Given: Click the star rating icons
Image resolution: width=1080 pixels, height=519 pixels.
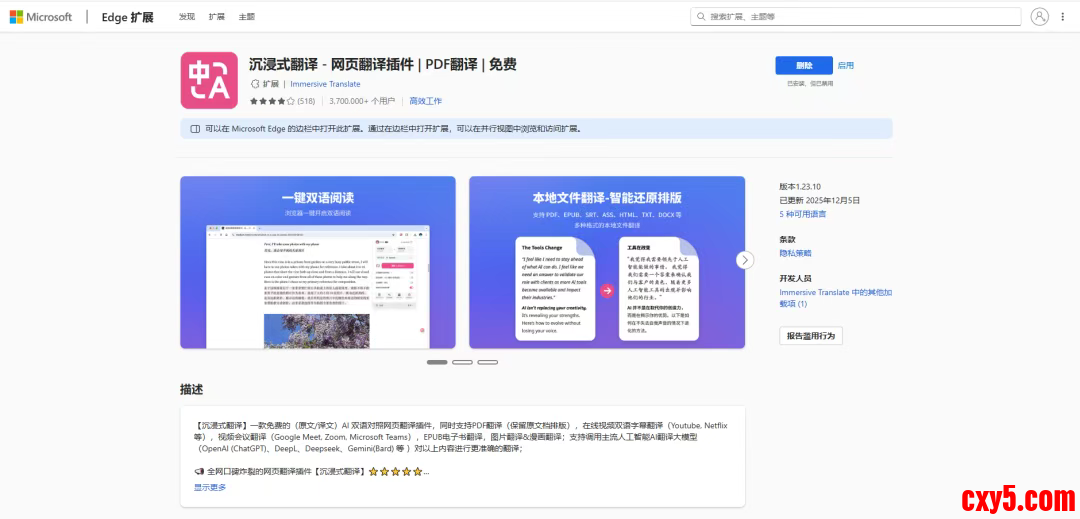Looking at the screenshot, I should (271, 101).
